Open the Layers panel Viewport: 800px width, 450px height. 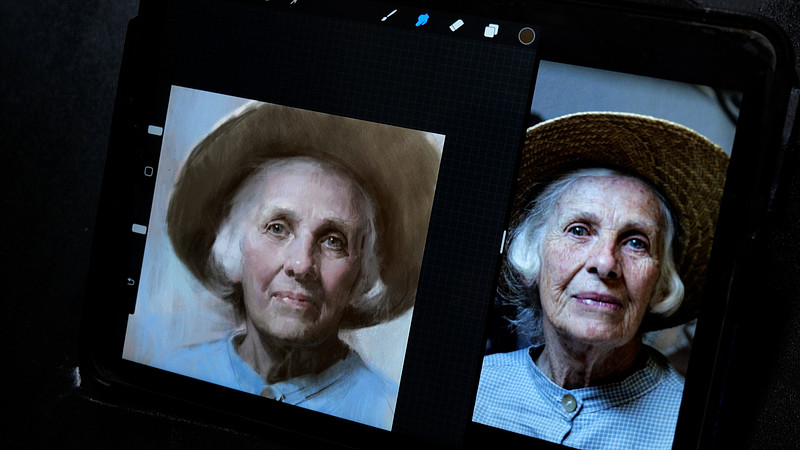(491, 30)
